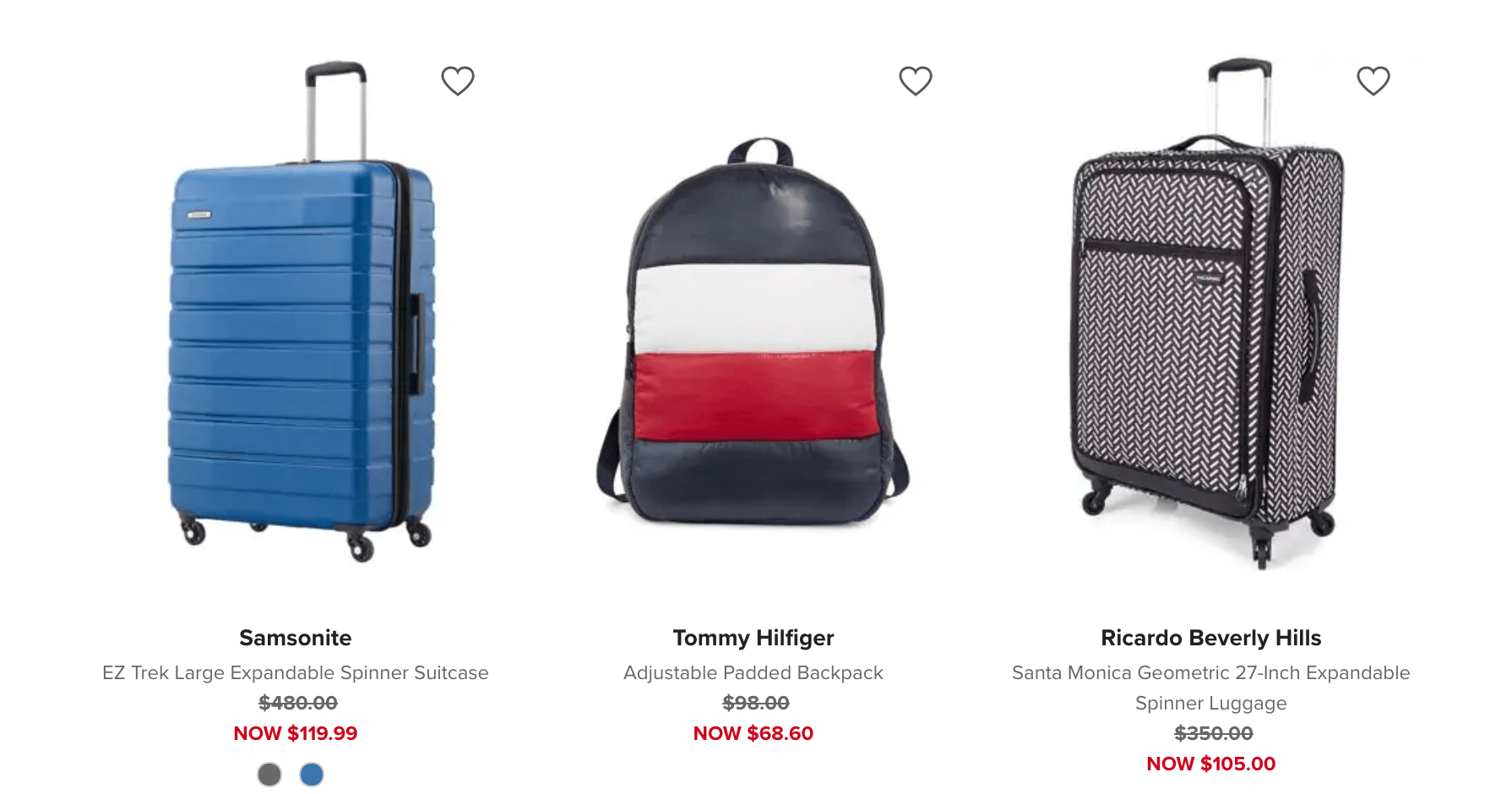Open the geometric patterned luggage image
This screenshot has width=1512, height=794.
pos(1208,313)
